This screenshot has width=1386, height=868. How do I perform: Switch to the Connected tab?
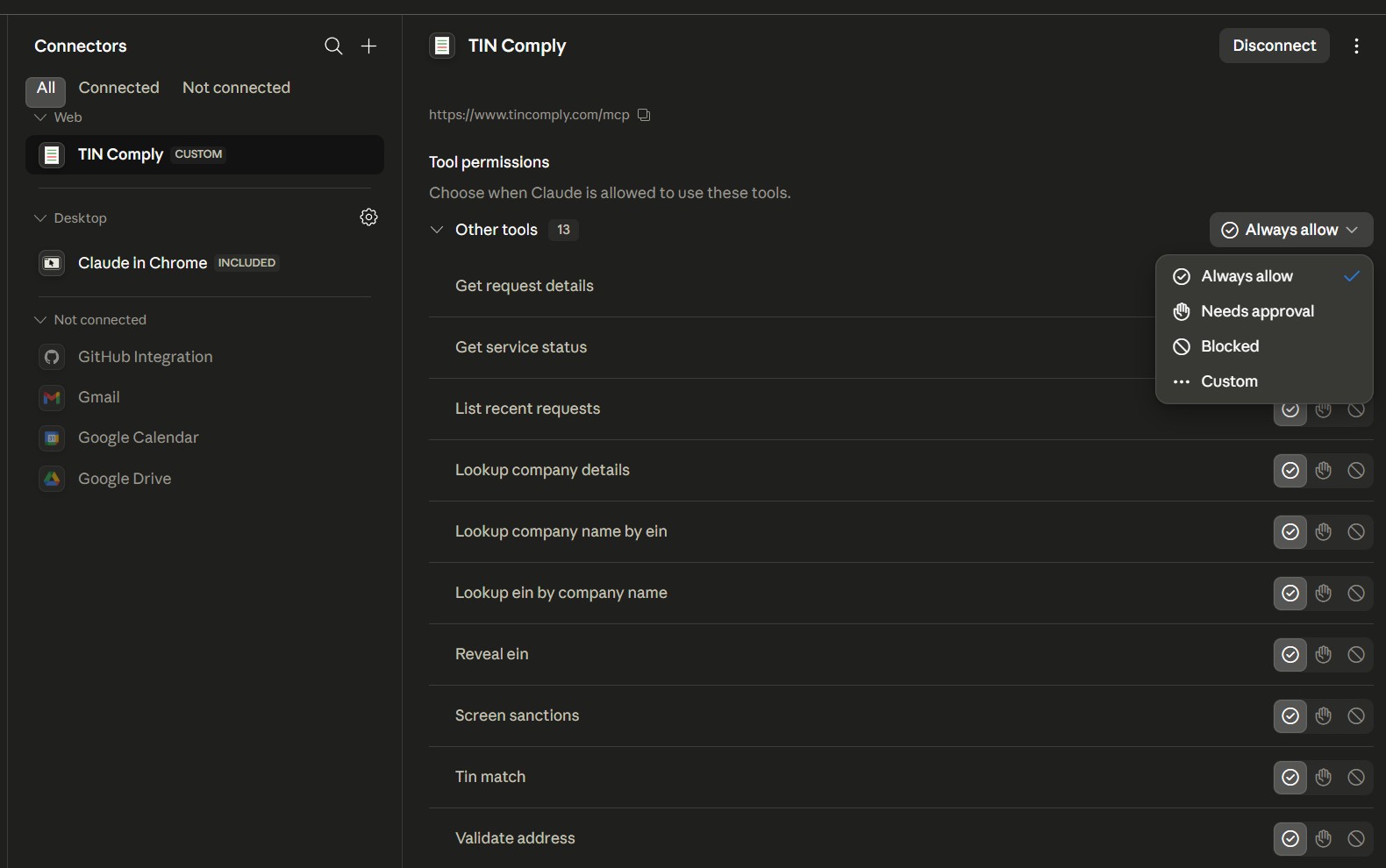pos(119,88)
